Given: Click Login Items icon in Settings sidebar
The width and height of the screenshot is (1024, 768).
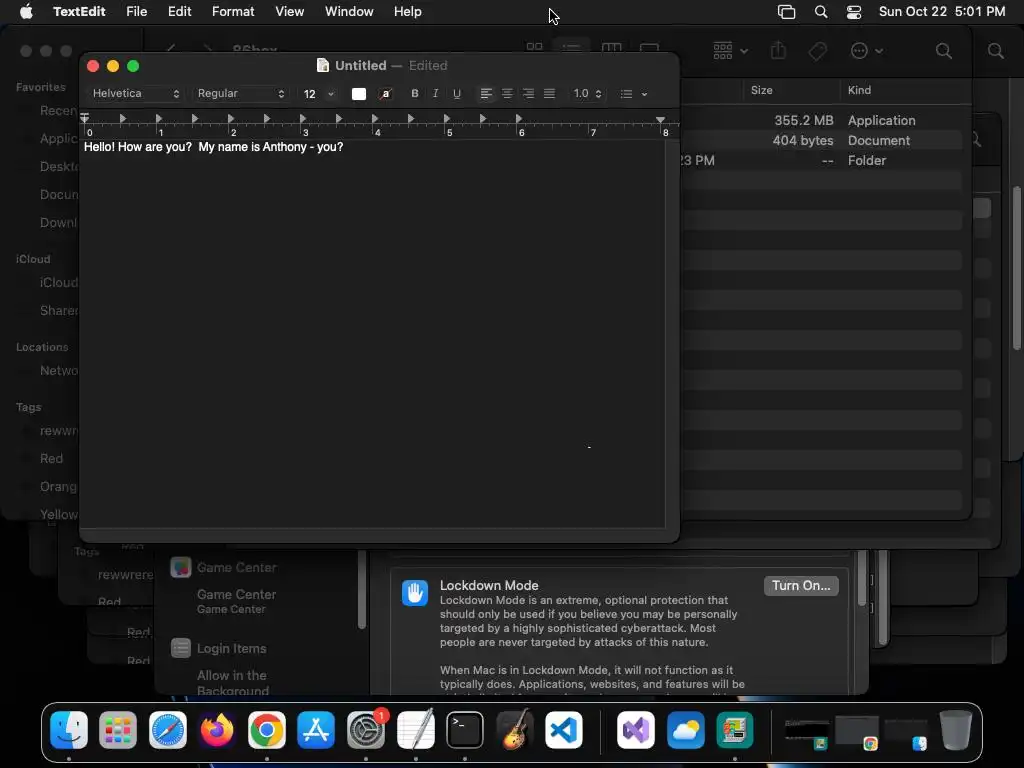Looking at the screenshot, I should pos(181,648).
